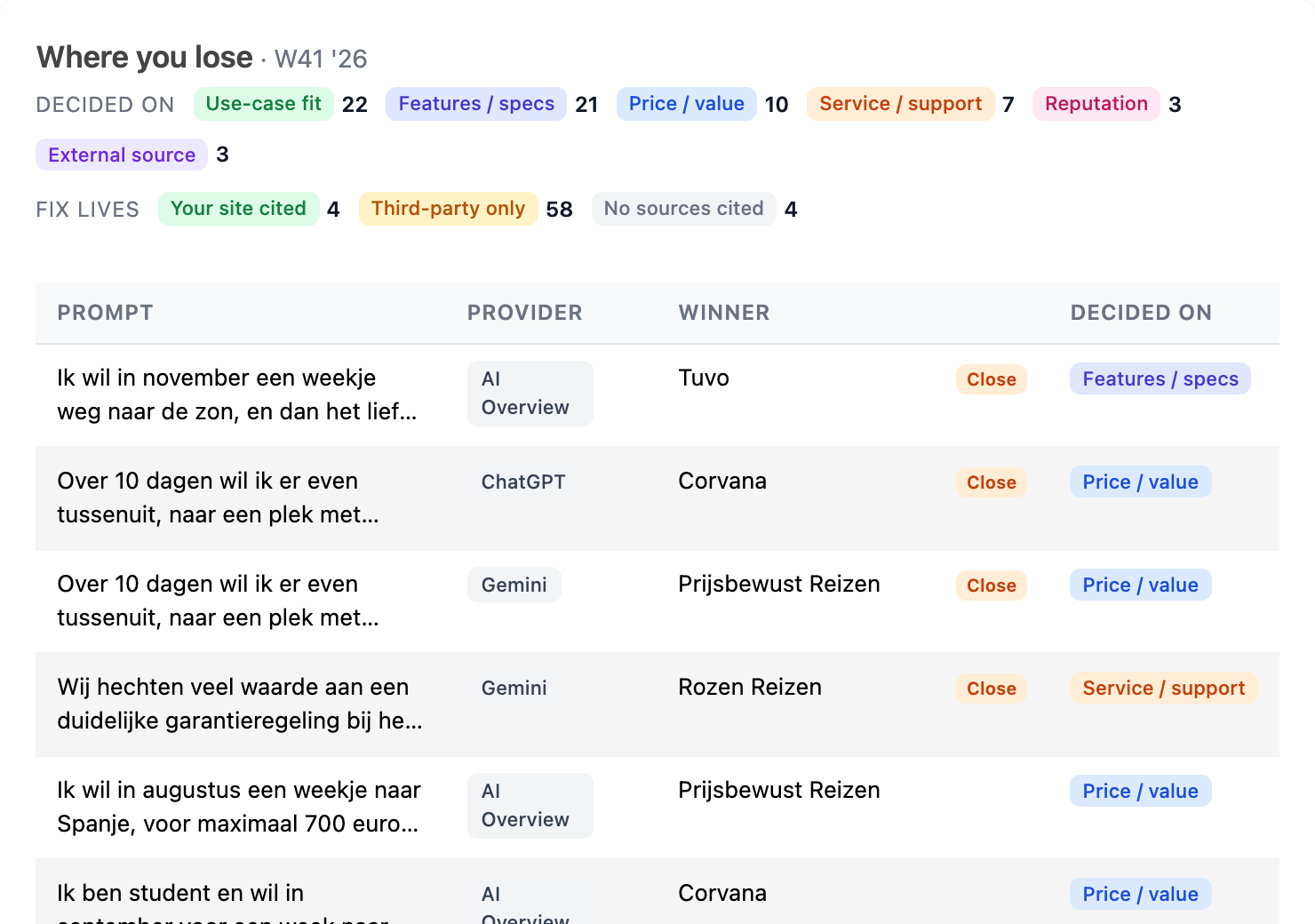Open the prompt 'Ik wil in november een weekje'
Screen dimensions: 1315x924
(236, 394)
